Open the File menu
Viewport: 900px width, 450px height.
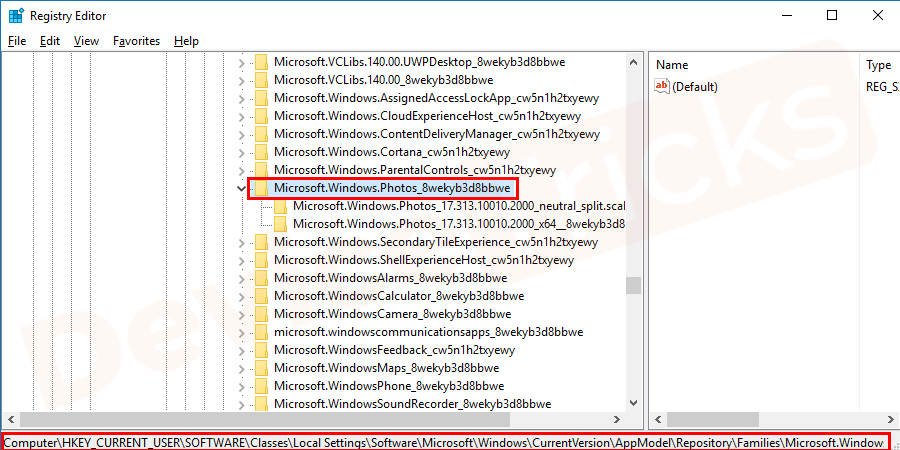coord(17,41)
